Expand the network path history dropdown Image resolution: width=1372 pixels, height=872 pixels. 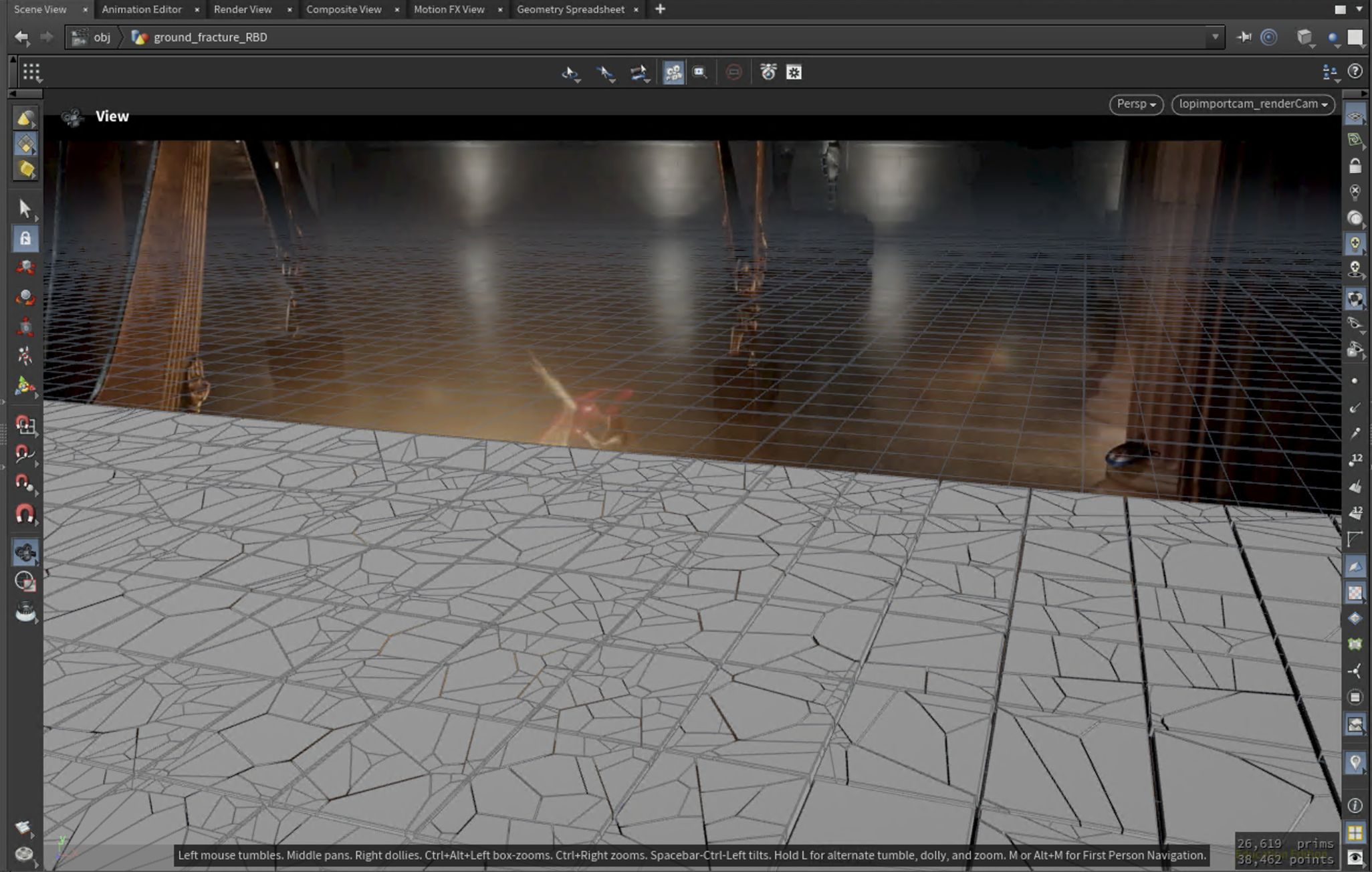1214,37
